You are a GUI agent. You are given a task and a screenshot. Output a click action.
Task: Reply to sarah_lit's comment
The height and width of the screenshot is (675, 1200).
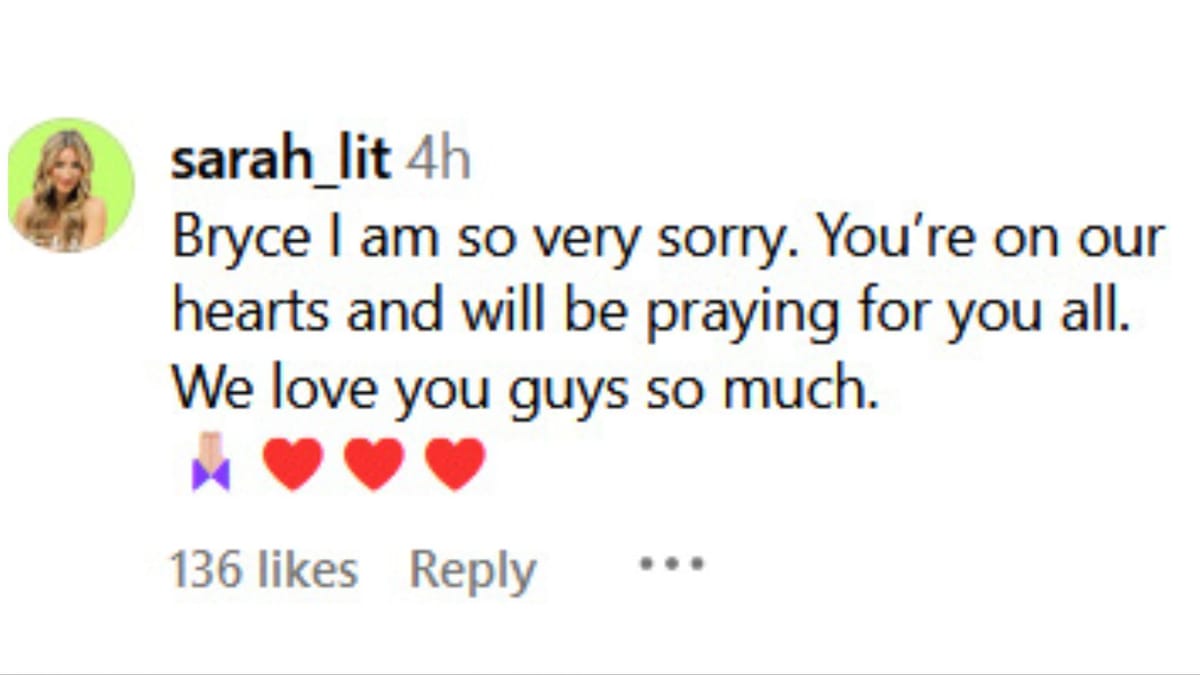coord(473,570)
